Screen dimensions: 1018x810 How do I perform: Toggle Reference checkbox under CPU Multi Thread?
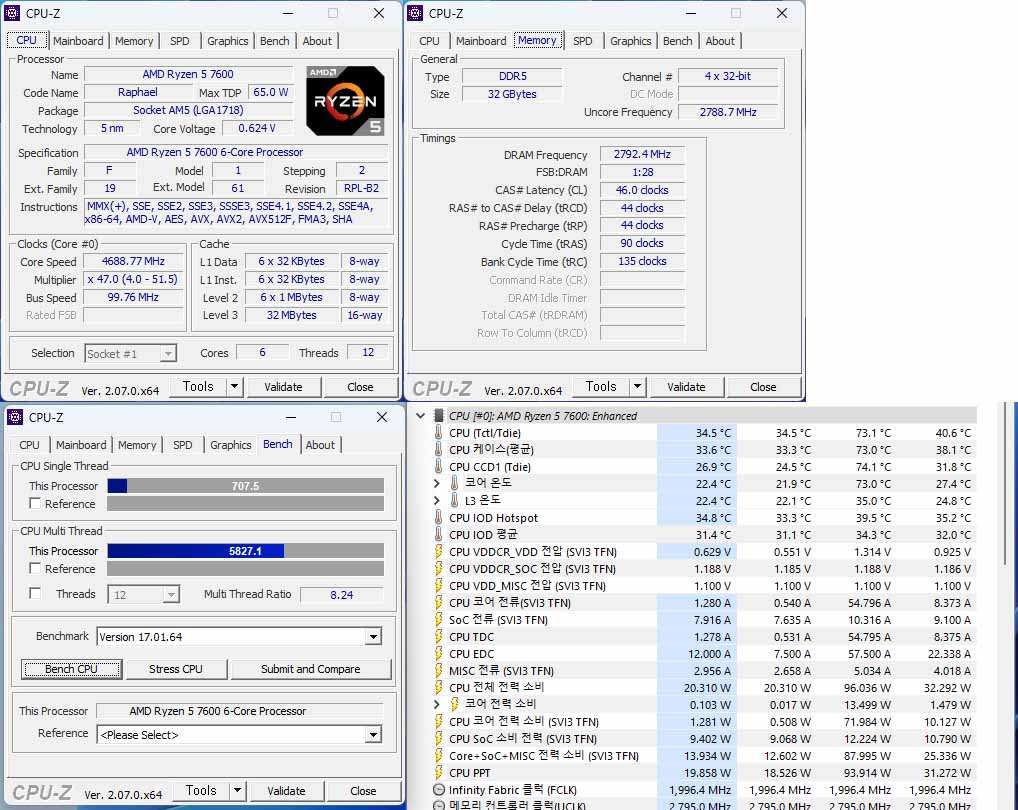click(x=35, y=568)
